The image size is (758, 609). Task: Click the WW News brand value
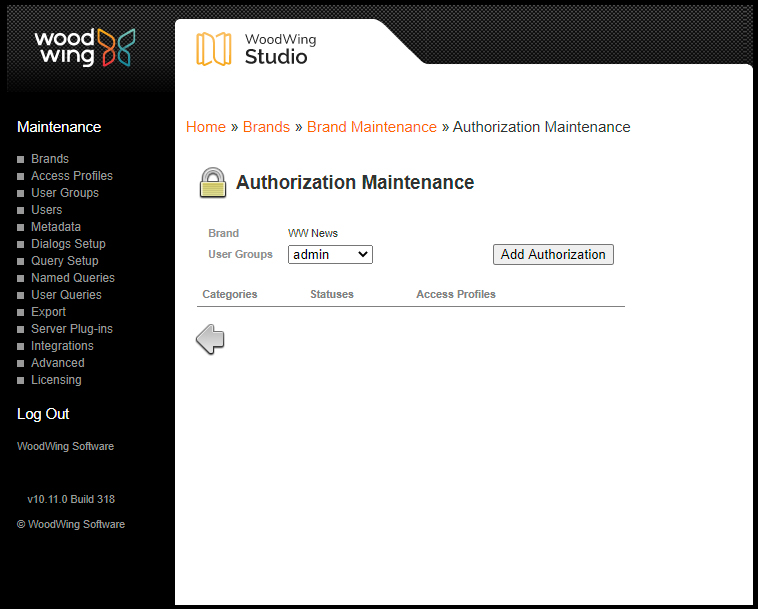(x=313, y=233)
